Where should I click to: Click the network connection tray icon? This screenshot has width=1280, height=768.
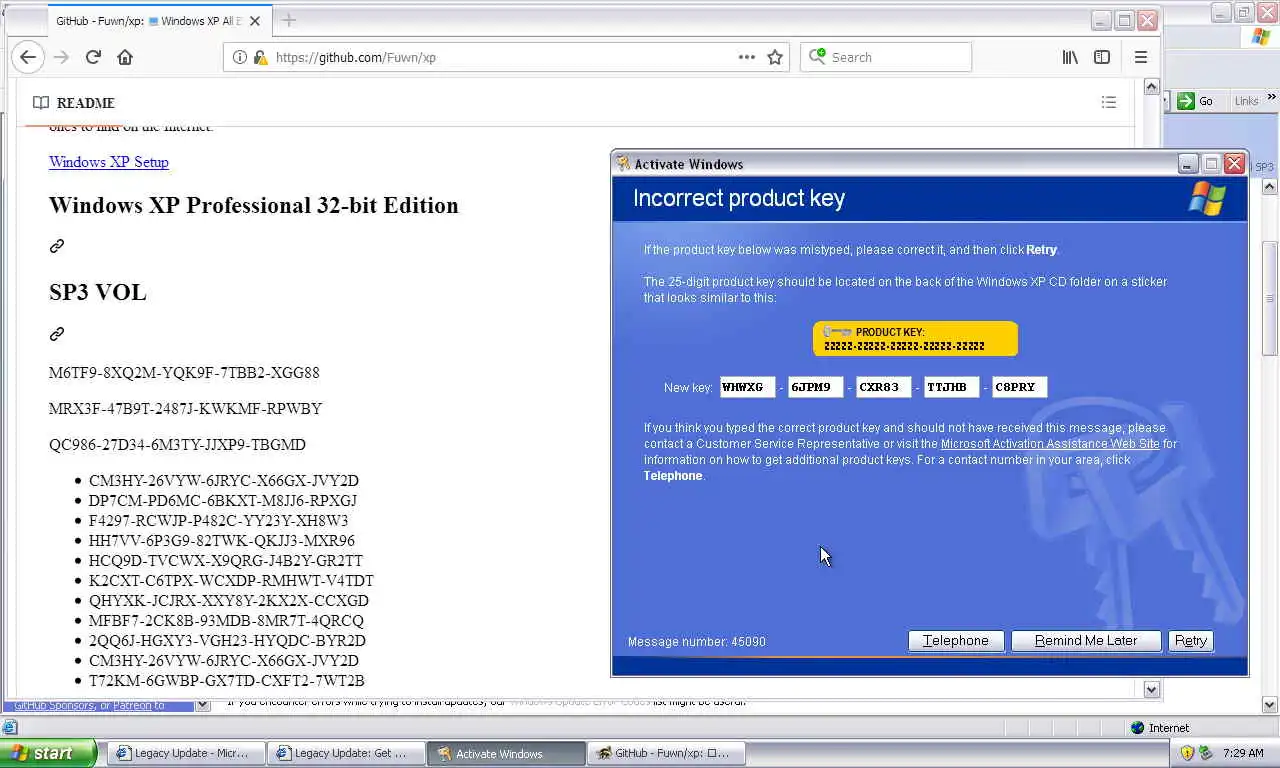(x=1206, y=753)
